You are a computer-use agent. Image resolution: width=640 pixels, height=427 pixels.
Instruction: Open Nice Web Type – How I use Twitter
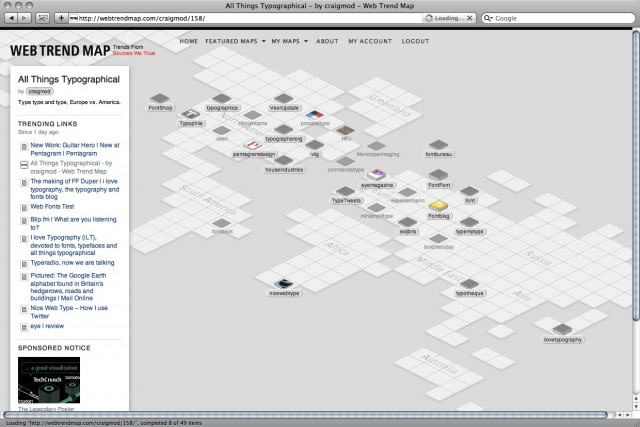[x=69, y=312]
